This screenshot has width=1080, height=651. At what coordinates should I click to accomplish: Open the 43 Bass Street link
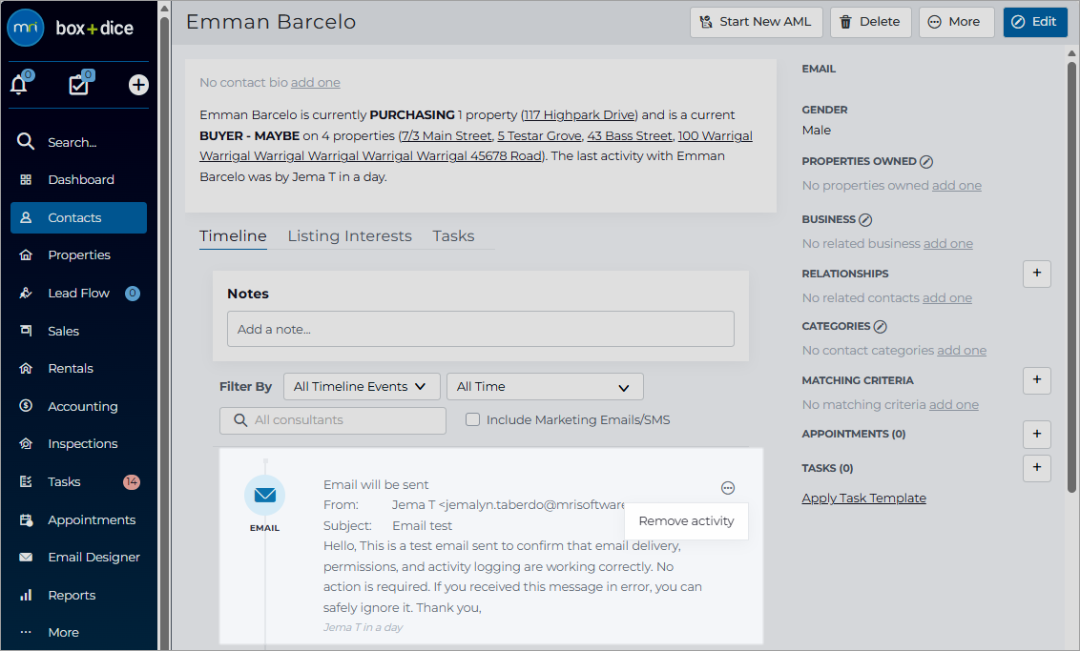630,136
